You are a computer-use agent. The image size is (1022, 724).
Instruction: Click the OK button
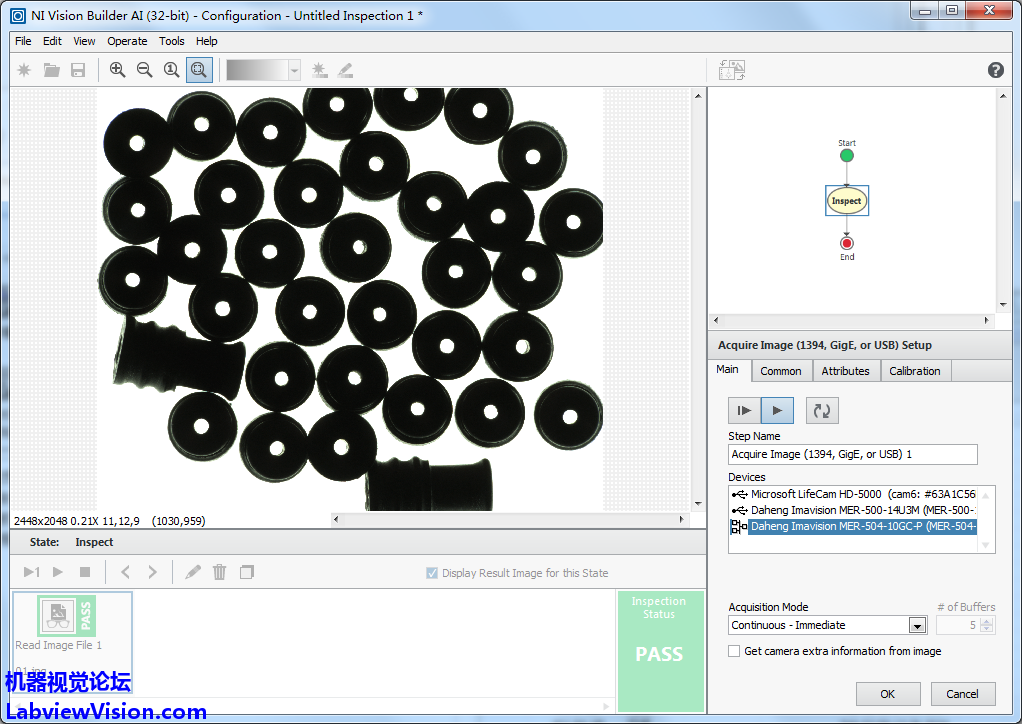point(887,694)
